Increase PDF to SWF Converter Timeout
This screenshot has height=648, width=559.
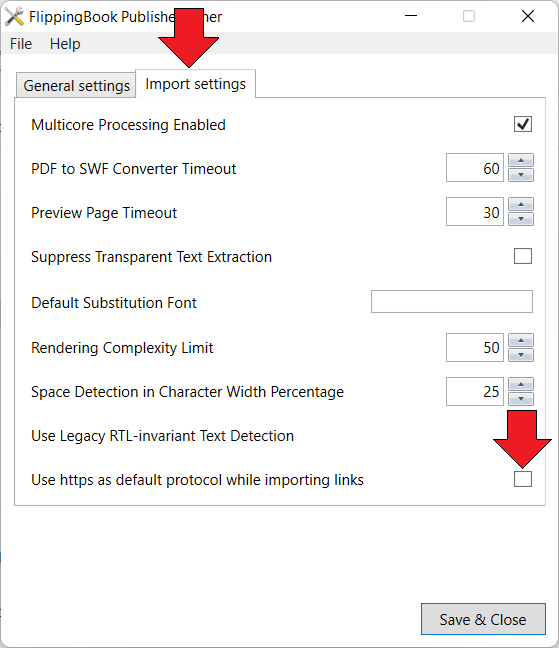click(x=521, y=160)
